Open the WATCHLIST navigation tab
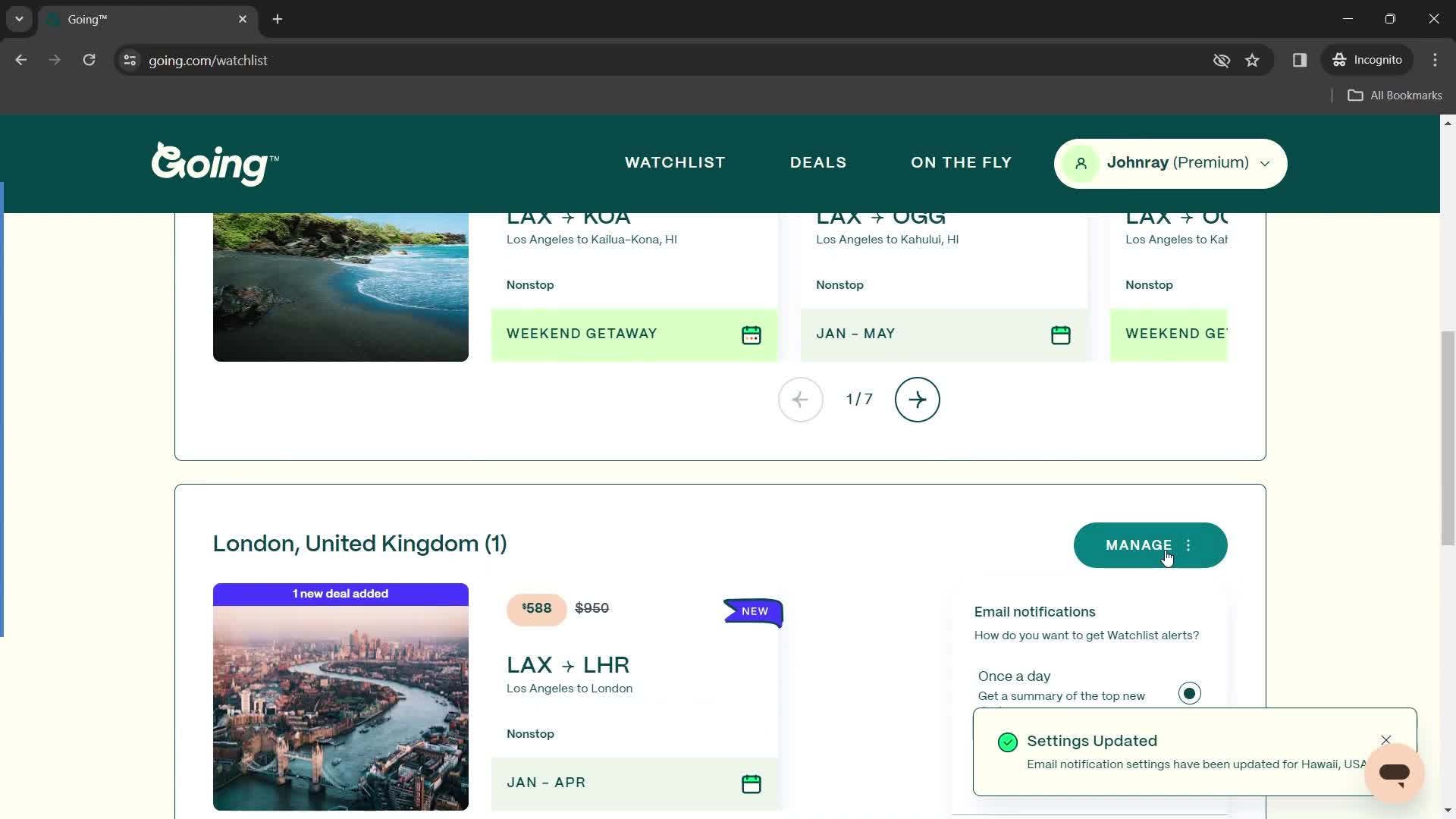Screen dimensions: 1456x819 coord(676,163)
